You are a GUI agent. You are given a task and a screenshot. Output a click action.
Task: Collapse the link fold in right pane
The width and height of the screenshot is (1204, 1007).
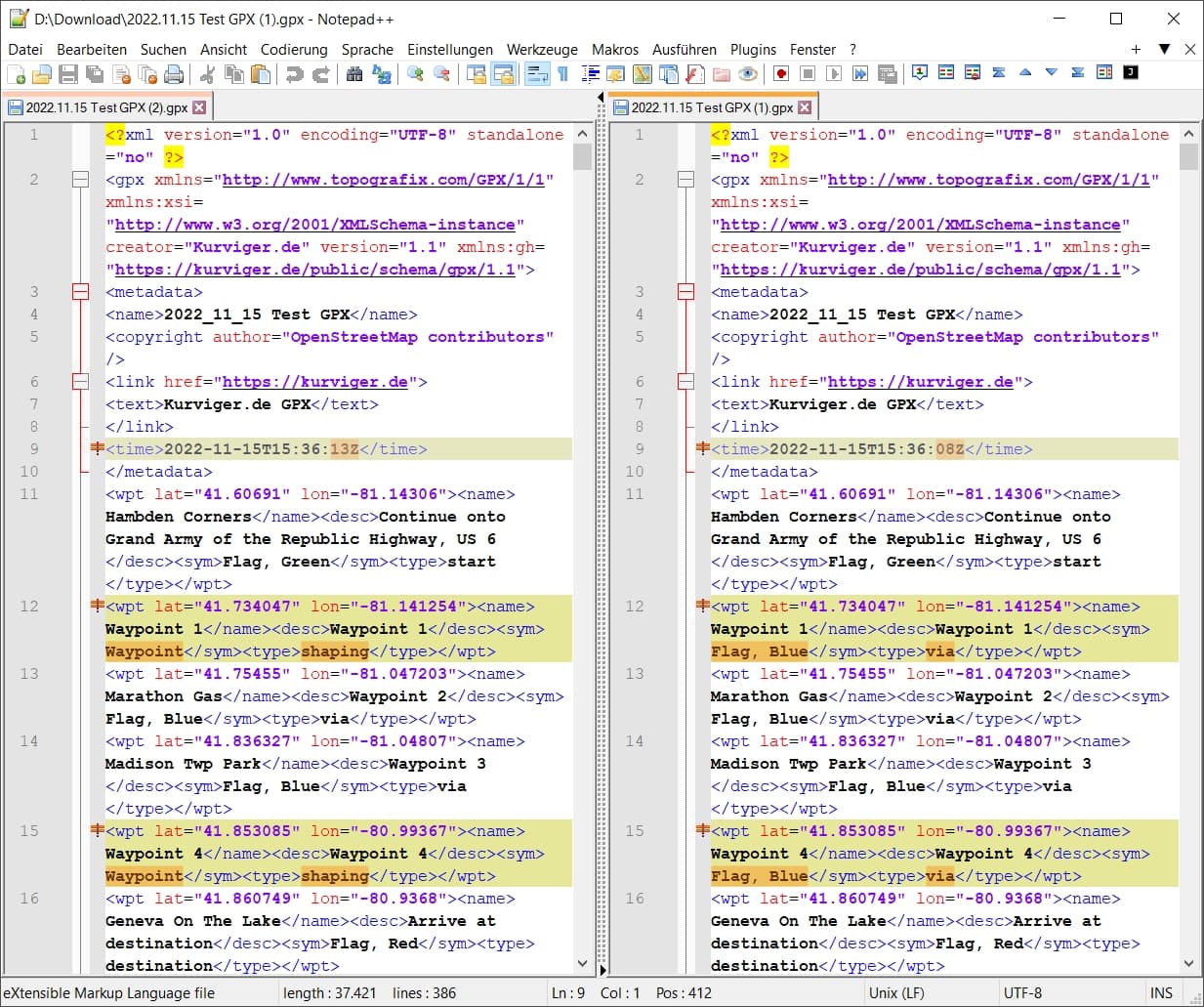686,382
